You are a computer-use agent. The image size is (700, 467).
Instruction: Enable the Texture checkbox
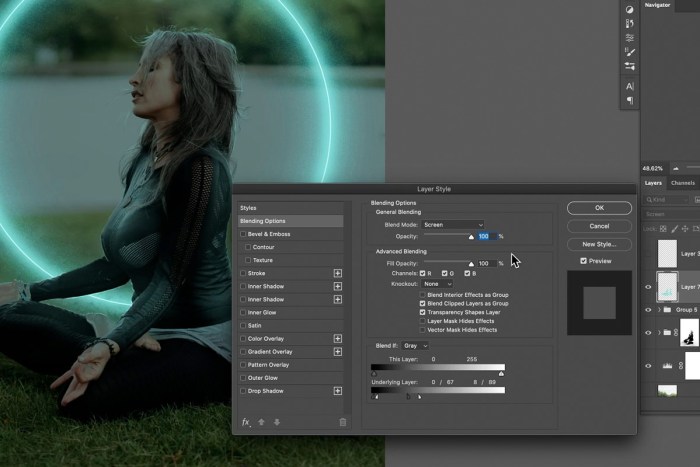tap(248, 260)
